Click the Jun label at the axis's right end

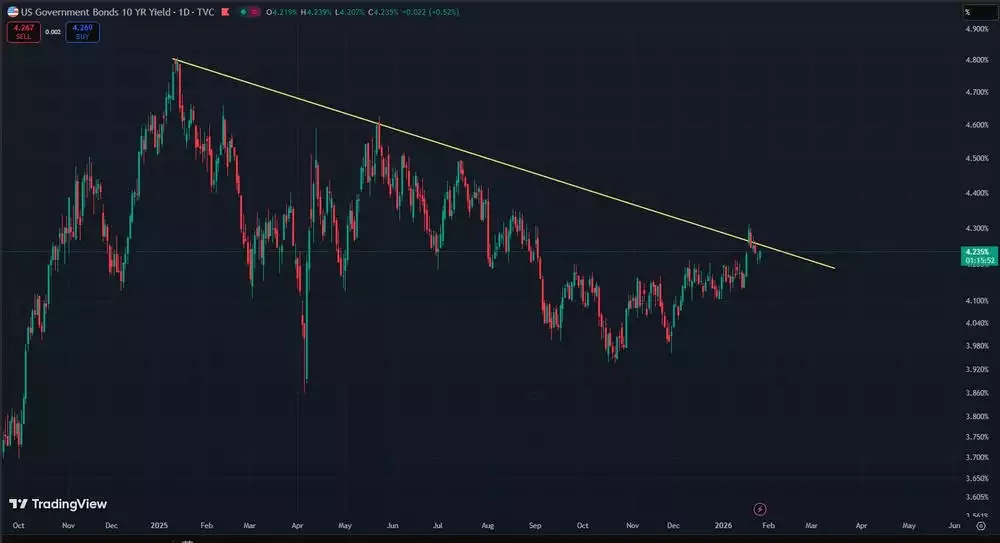coord(954,526)
